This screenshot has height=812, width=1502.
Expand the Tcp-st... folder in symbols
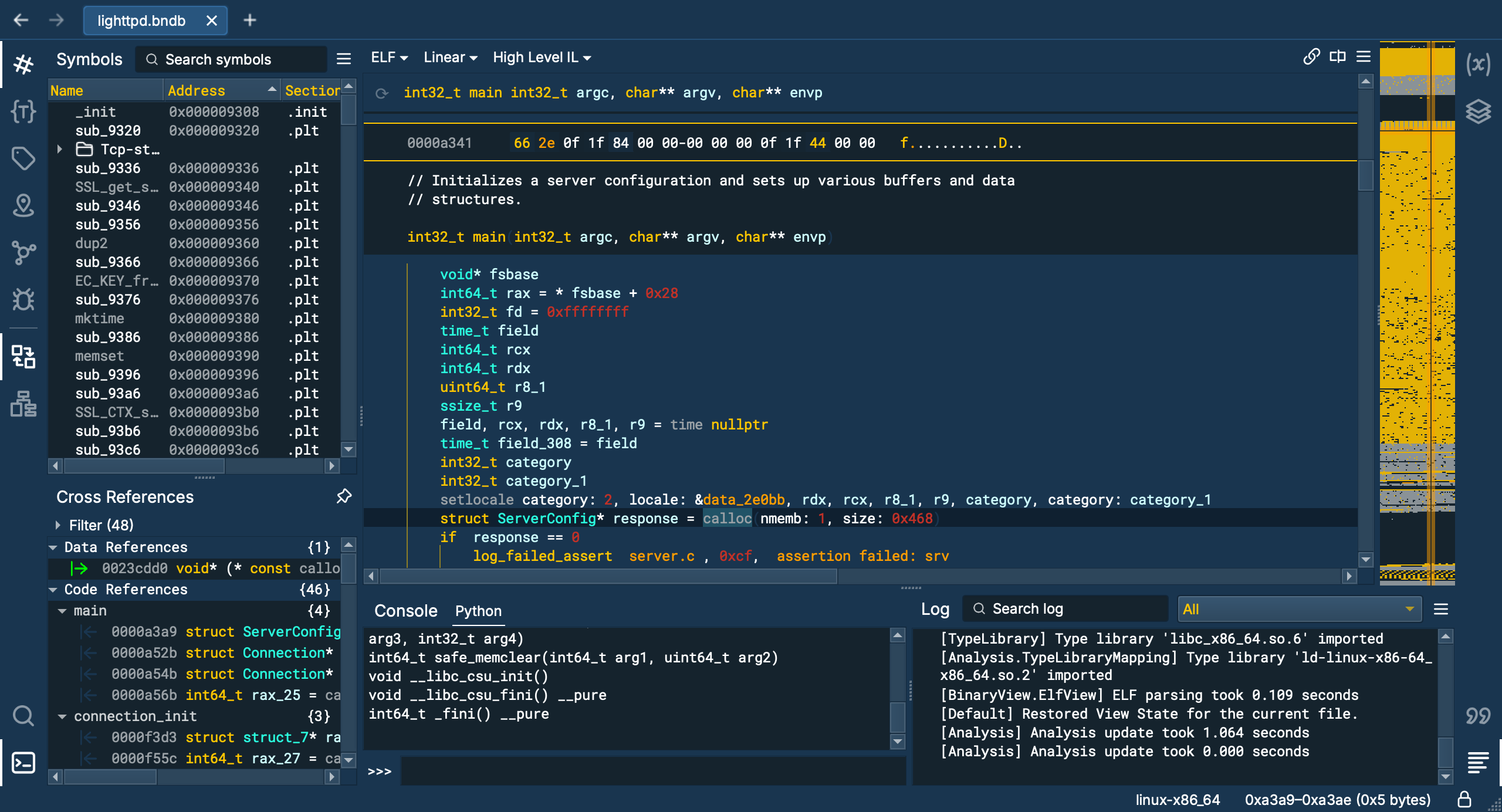64,150
